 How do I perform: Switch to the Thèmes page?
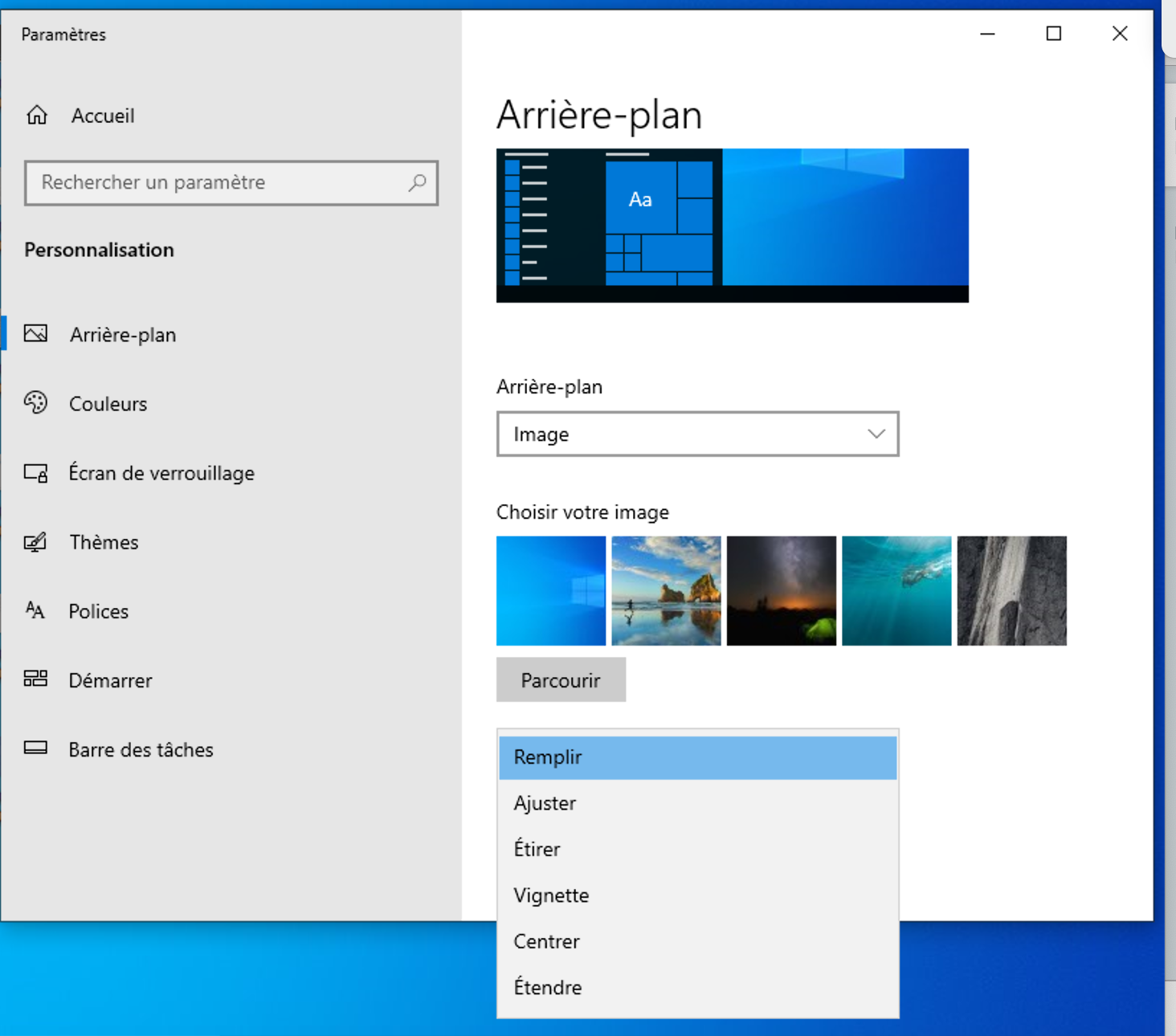point(231,542)
